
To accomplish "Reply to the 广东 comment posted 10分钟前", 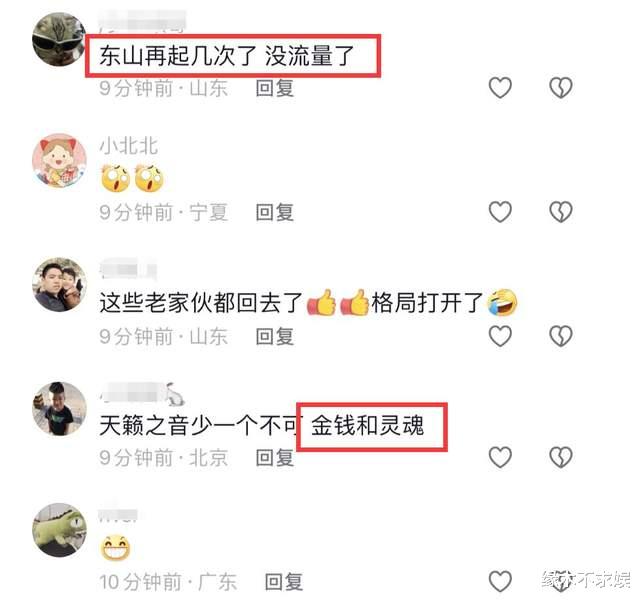I will pos(284,581).
